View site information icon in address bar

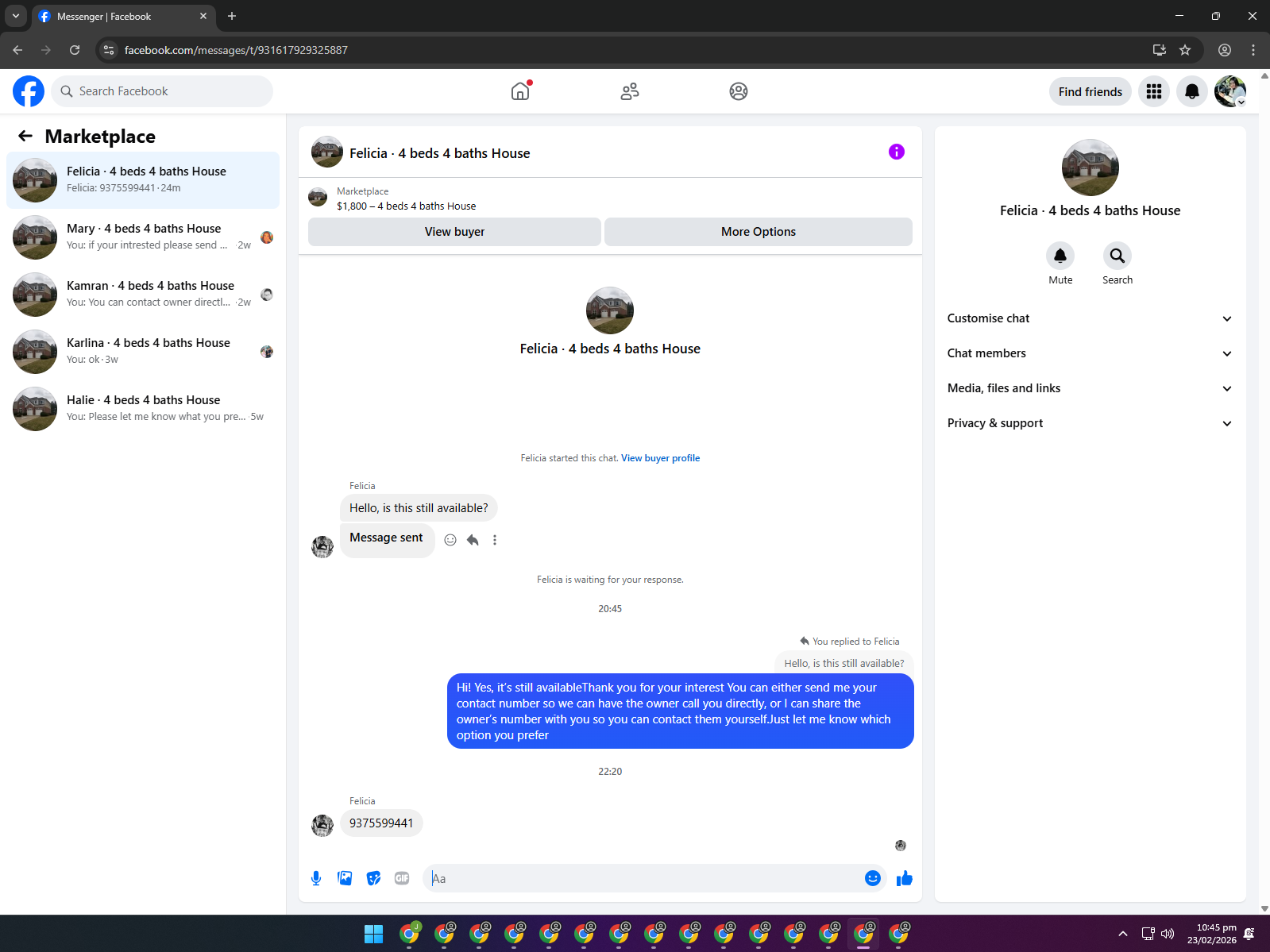coord(109,50)
